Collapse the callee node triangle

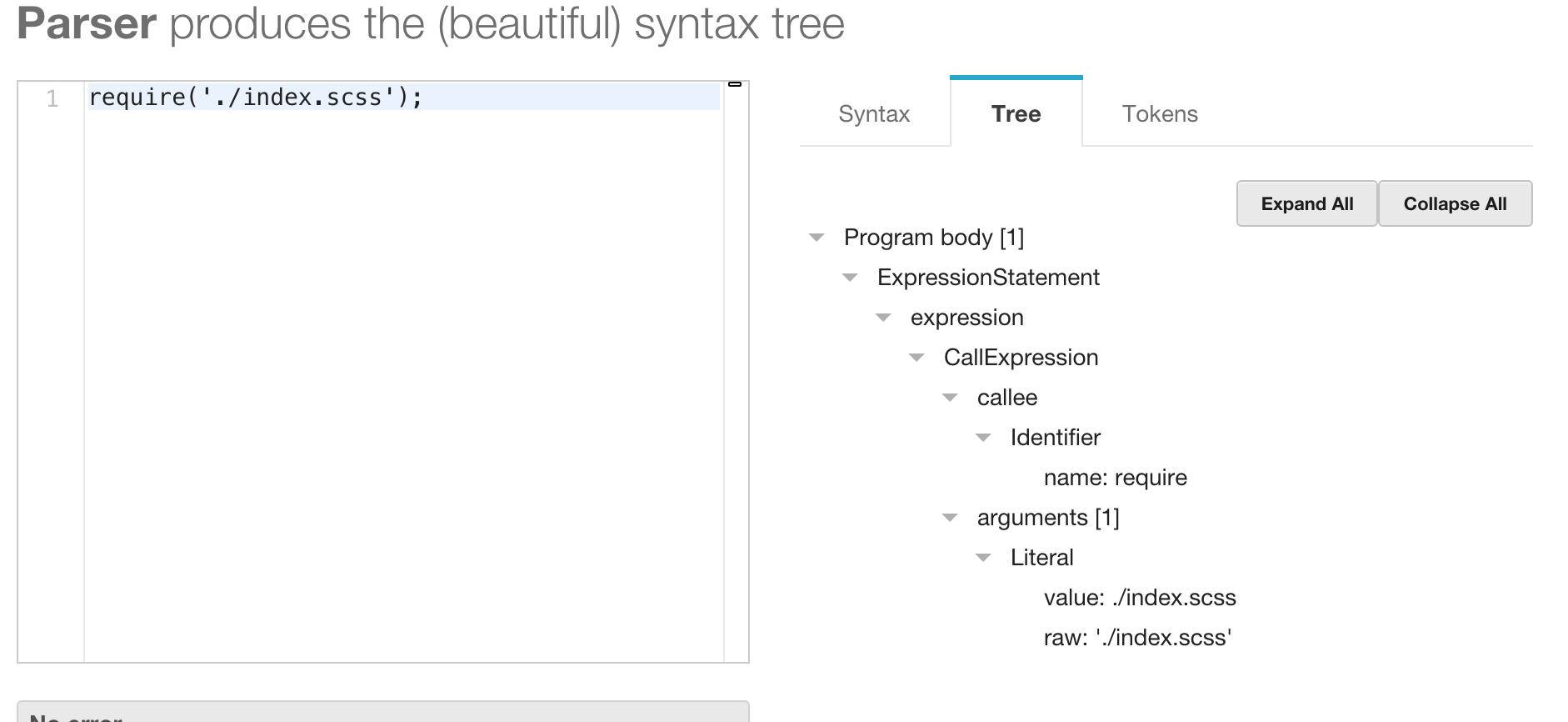tap(950, 399)
